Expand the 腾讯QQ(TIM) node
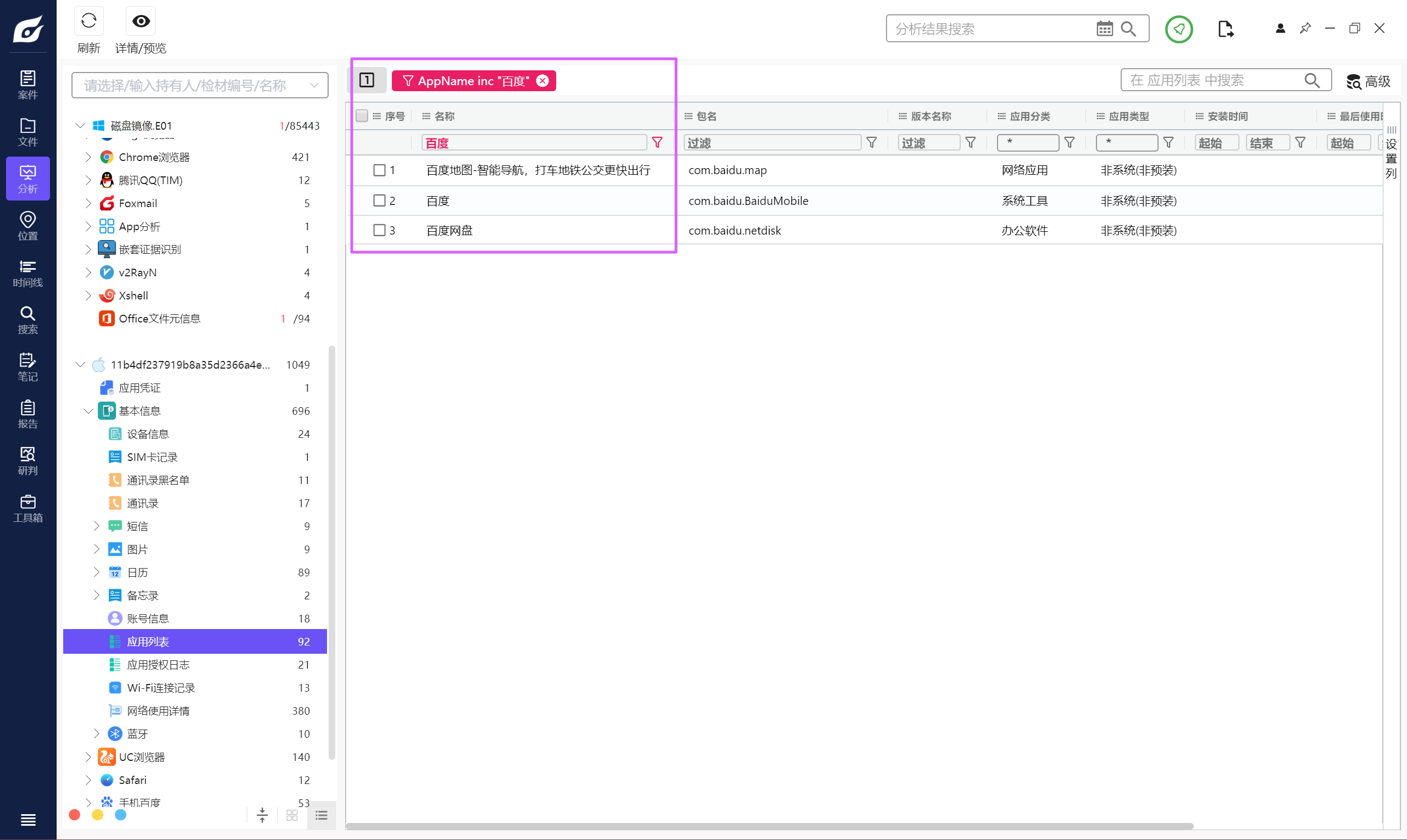Image resolution: width=1407 pixels, height=840 pixels. click(x=88, y=180)
